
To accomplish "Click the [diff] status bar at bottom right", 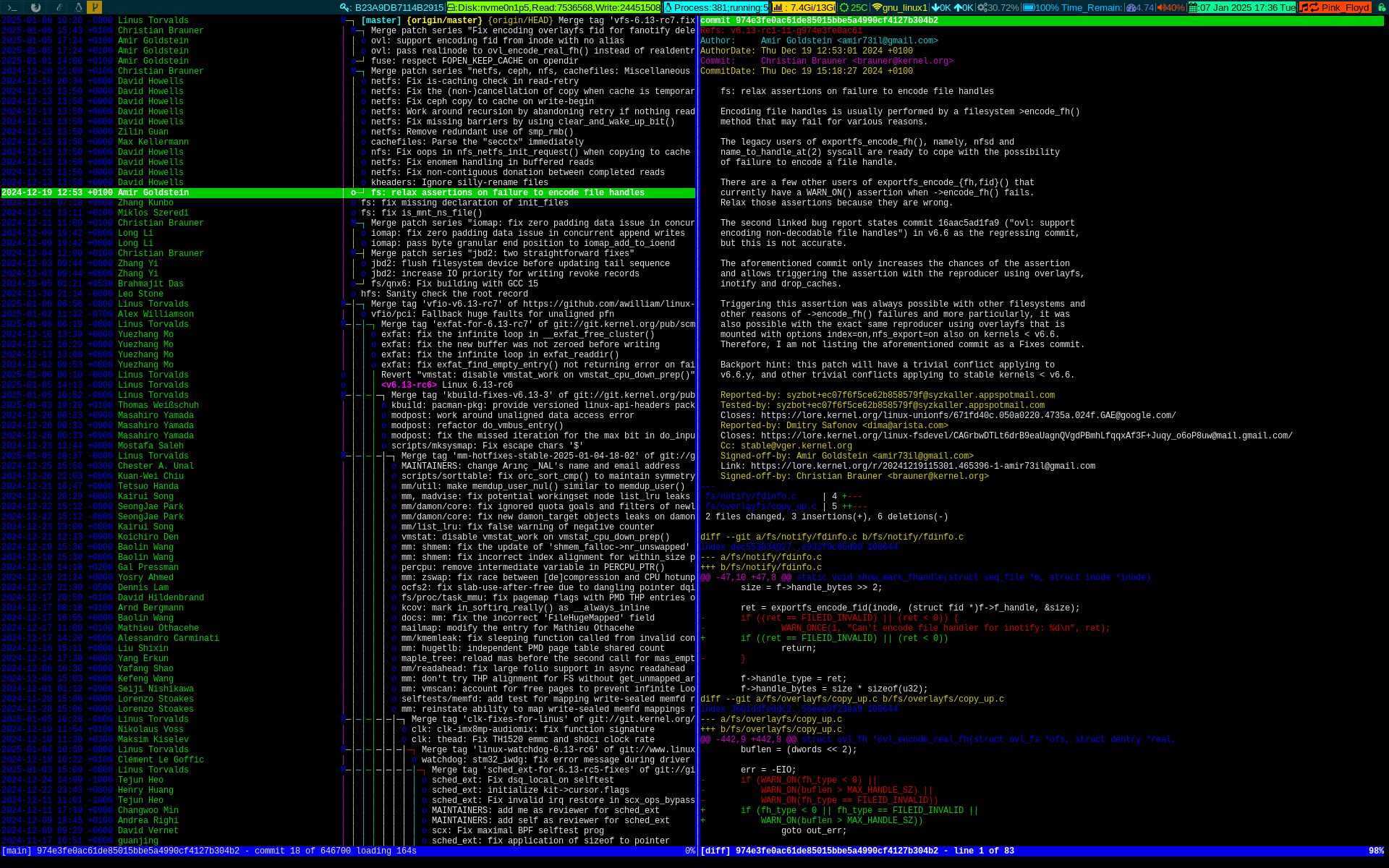I will click(1042, 851).
